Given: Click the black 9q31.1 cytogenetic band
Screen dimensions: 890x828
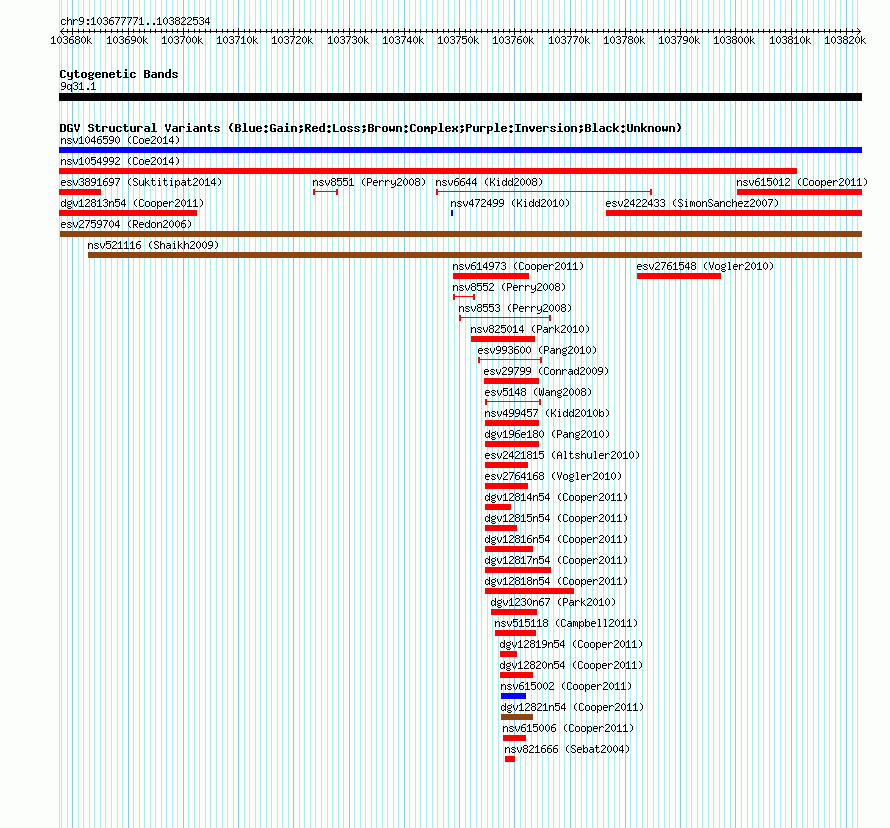Looking at the screenshot, I should point(460,98).
